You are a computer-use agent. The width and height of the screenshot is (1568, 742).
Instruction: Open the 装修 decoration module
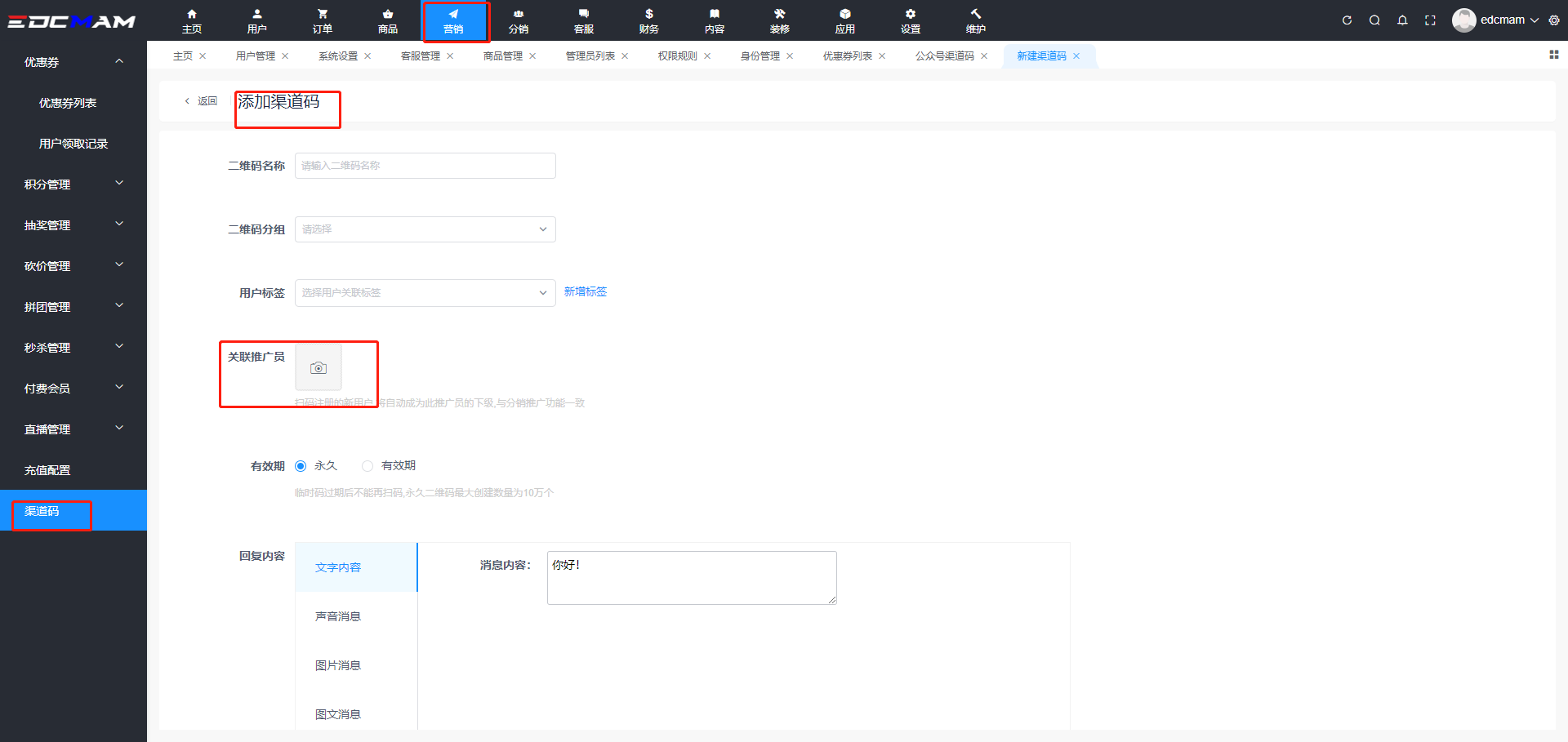pyautogui.click(x=779, y=21)
